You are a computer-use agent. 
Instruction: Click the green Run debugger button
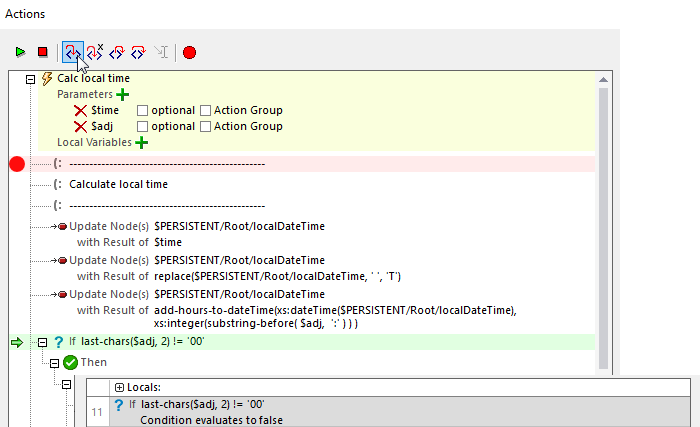pyautogui.click(x=20, y=52)
